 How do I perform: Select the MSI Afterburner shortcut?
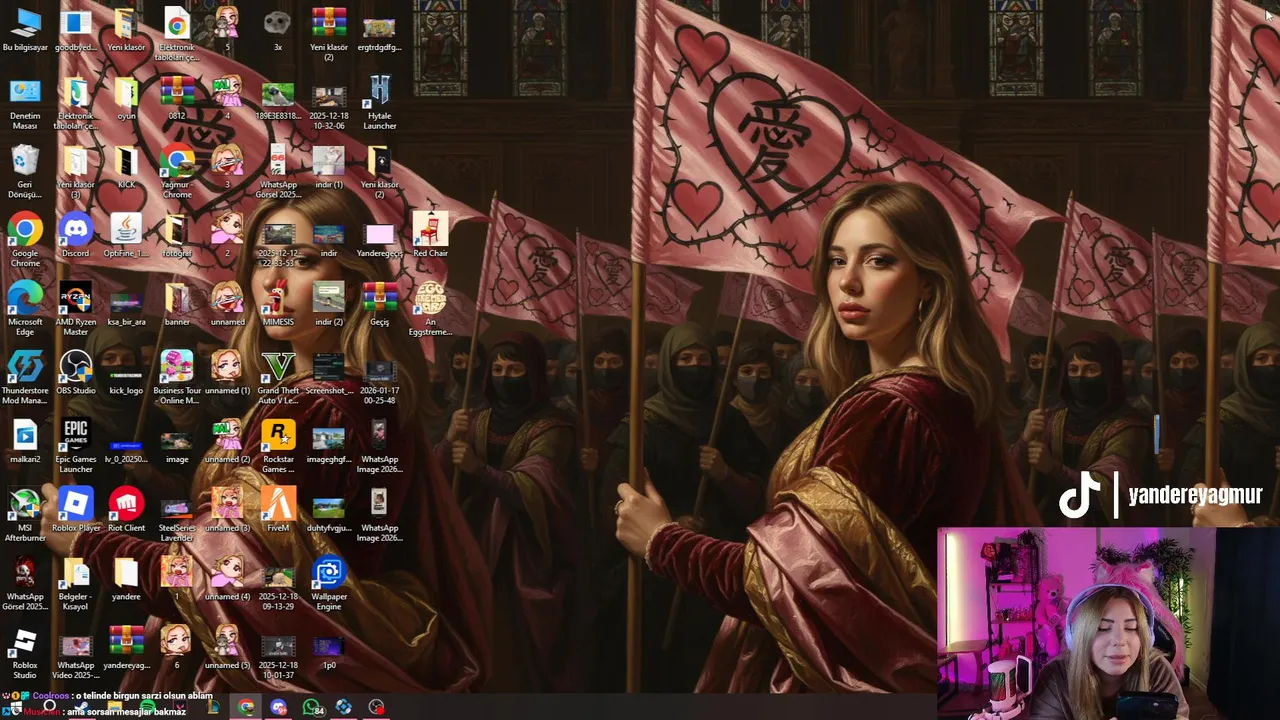coord(25,515)
